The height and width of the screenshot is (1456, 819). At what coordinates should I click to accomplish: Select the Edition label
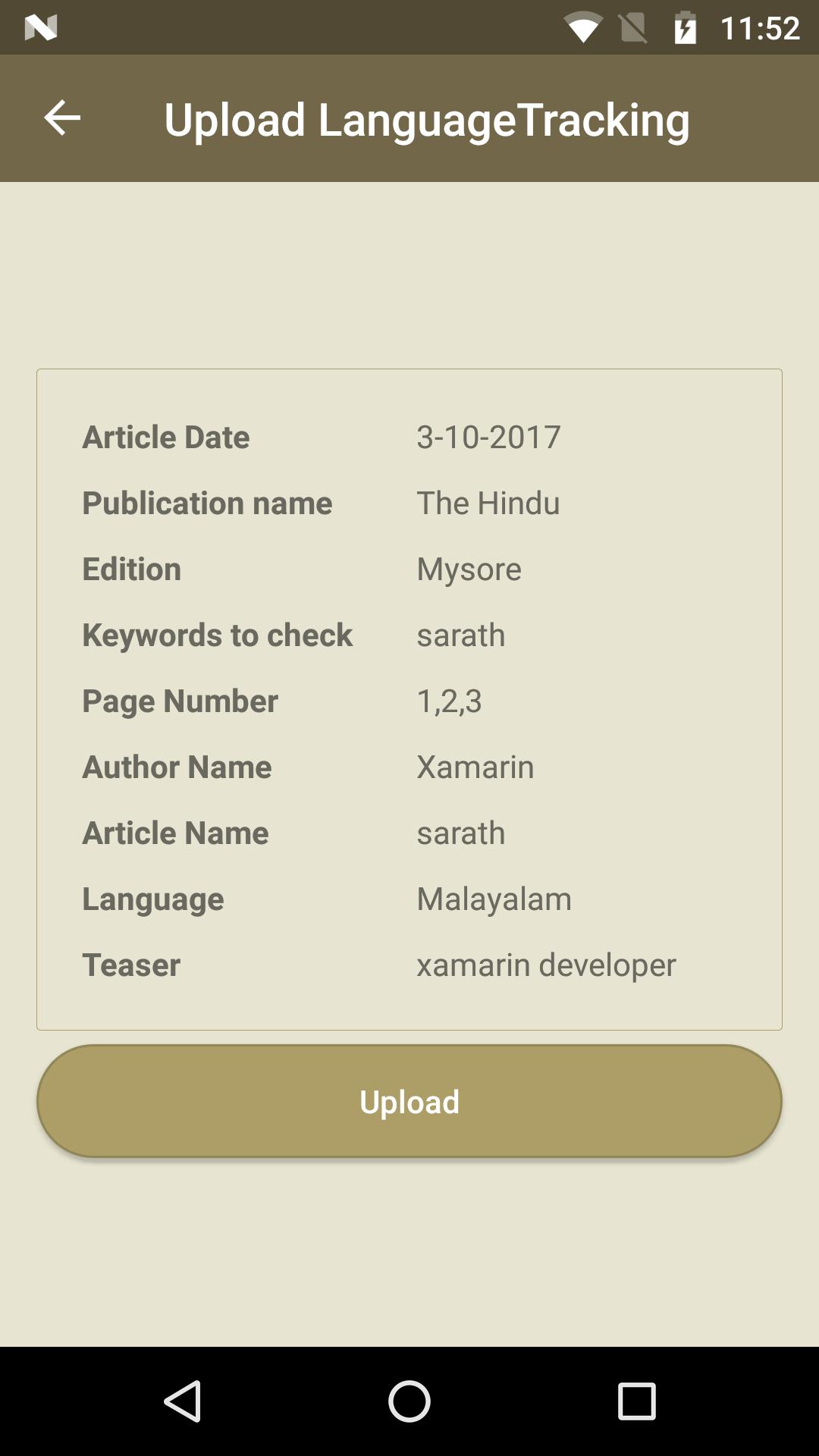pos(132,569)
